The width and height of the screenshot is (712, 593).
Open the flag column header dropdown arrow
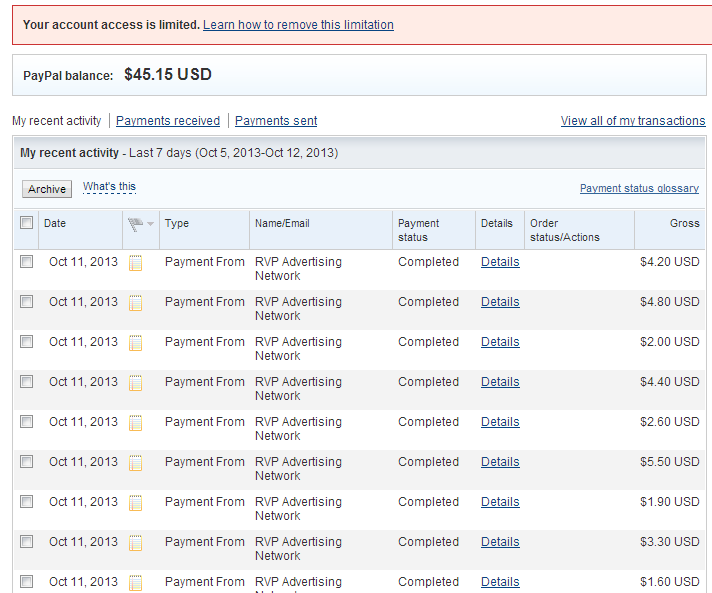(x=151, y=224)
